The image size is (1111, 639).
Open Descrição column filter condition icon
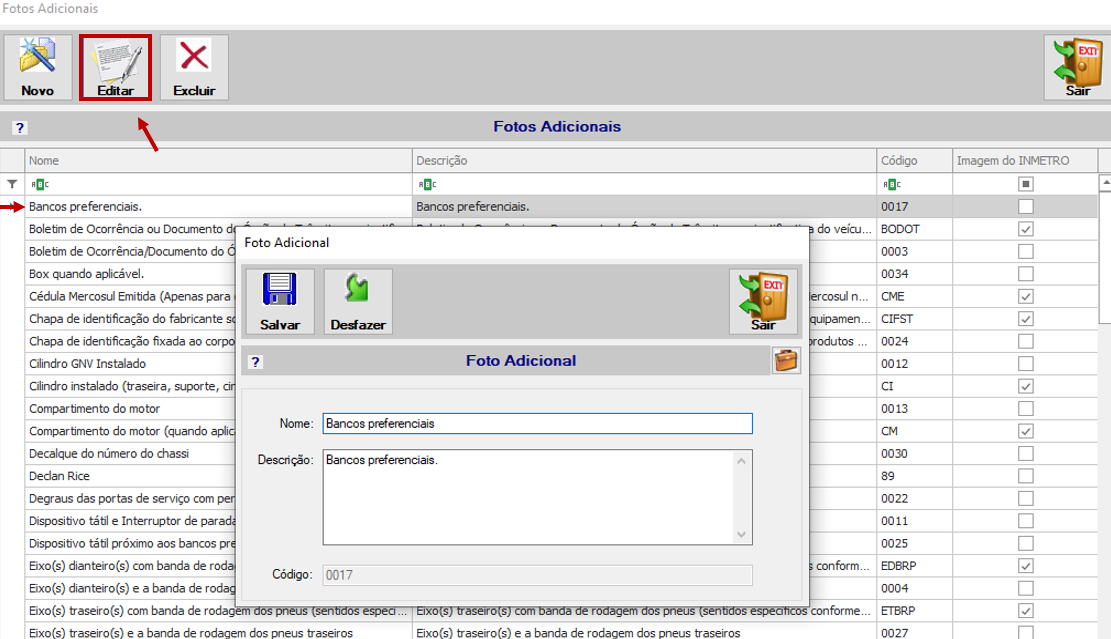point(427,184)
